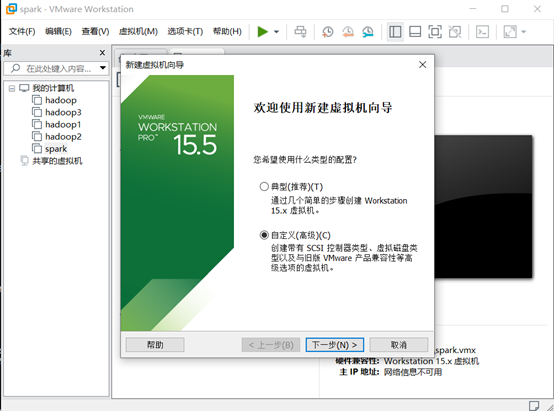Close the 新建虚拟机向导 dialog
The width and height of the screenshot is (554, 411).
pos(423,65)
